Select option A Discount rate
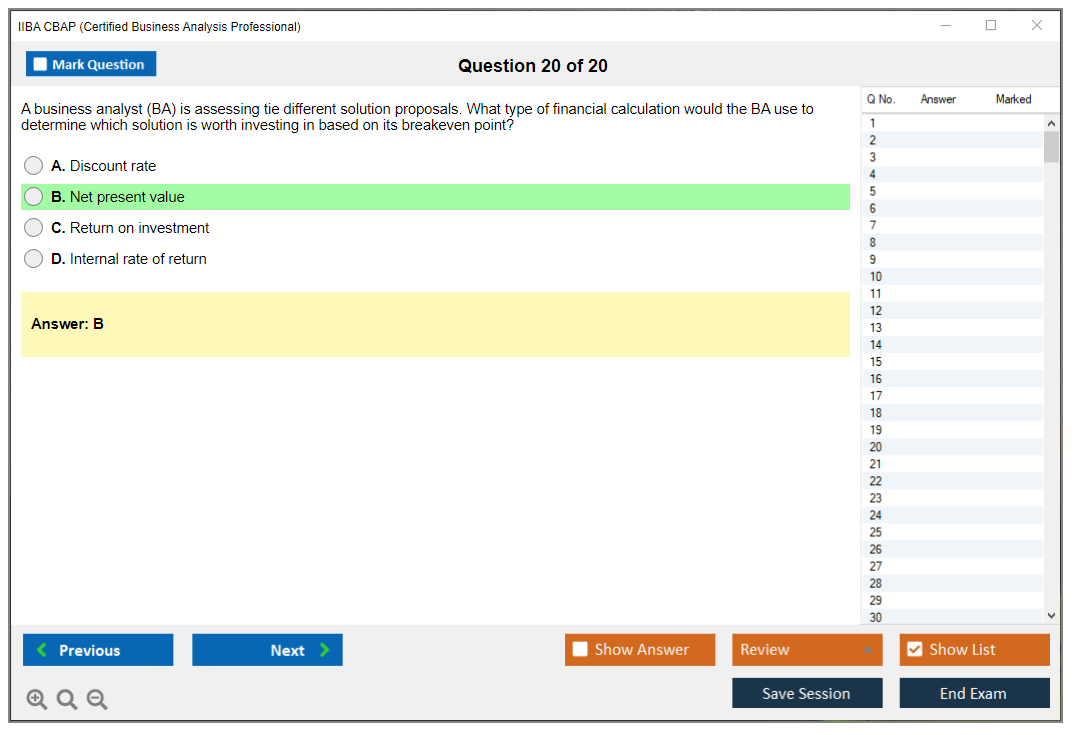 click(x=34, y=166)
